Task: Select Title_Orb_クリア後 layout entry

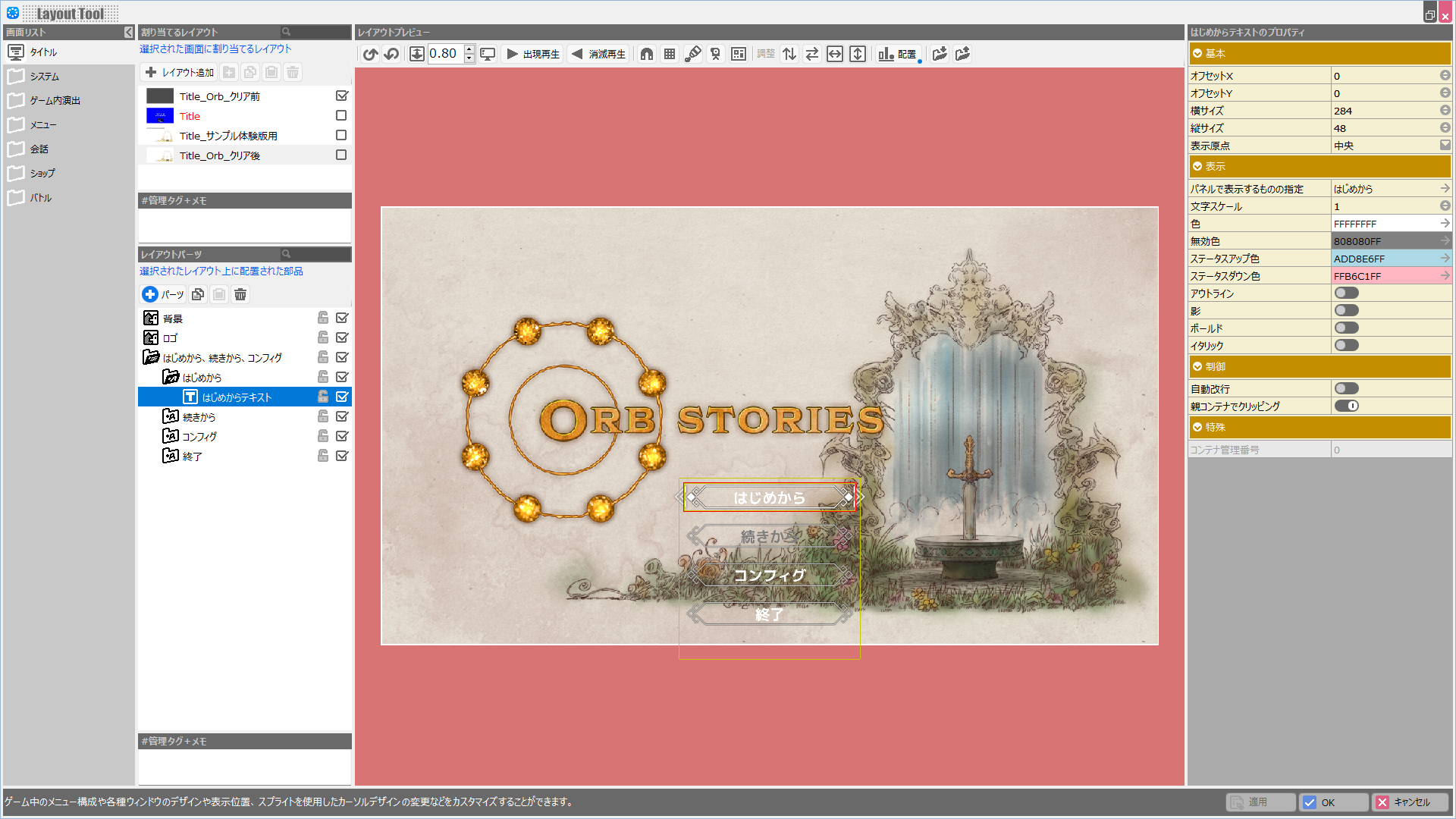Action: (x=220, y=155)
